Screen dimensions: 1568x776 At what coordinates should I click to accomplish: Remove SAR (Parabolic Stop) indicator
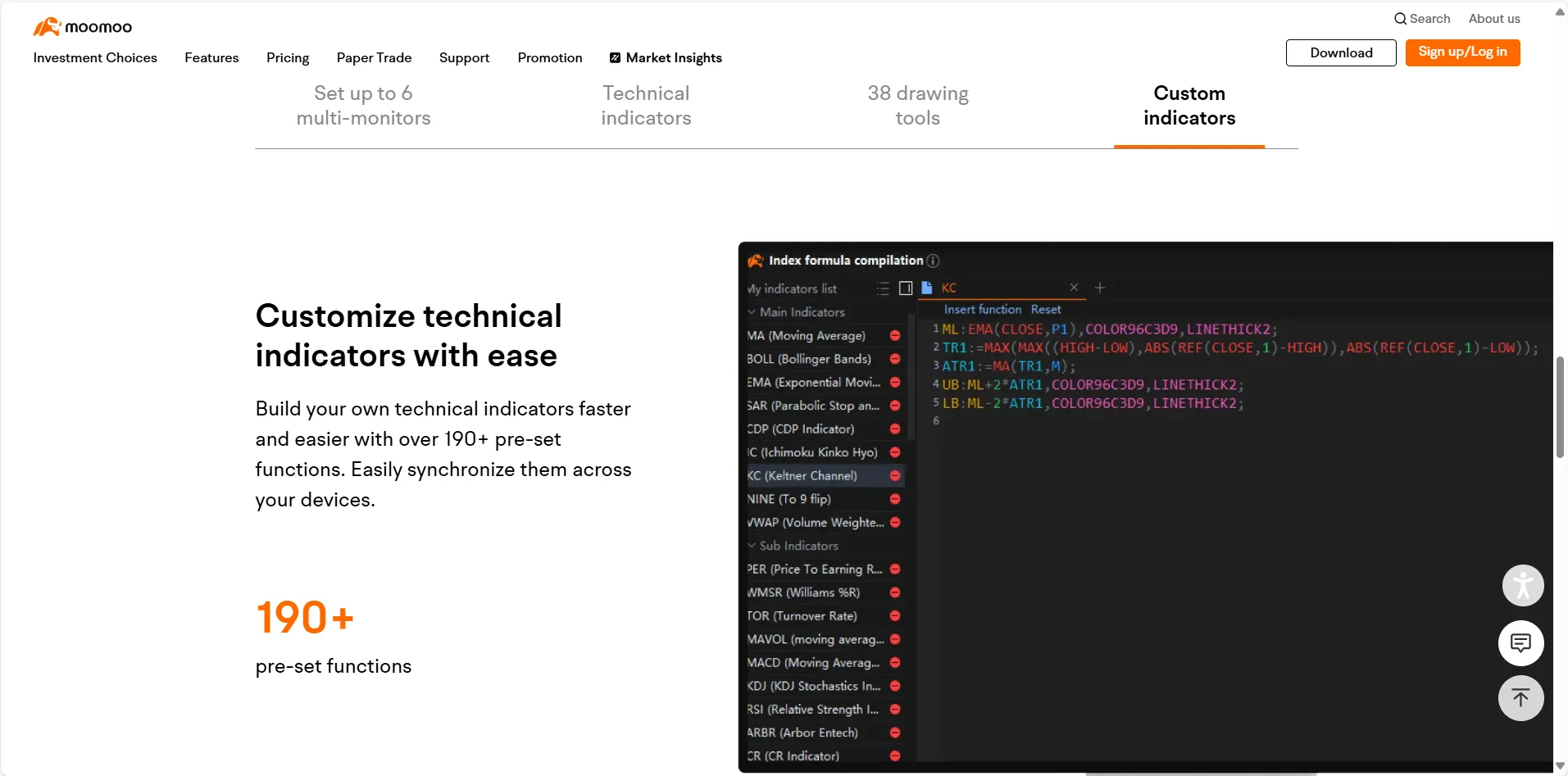(895, 406)
